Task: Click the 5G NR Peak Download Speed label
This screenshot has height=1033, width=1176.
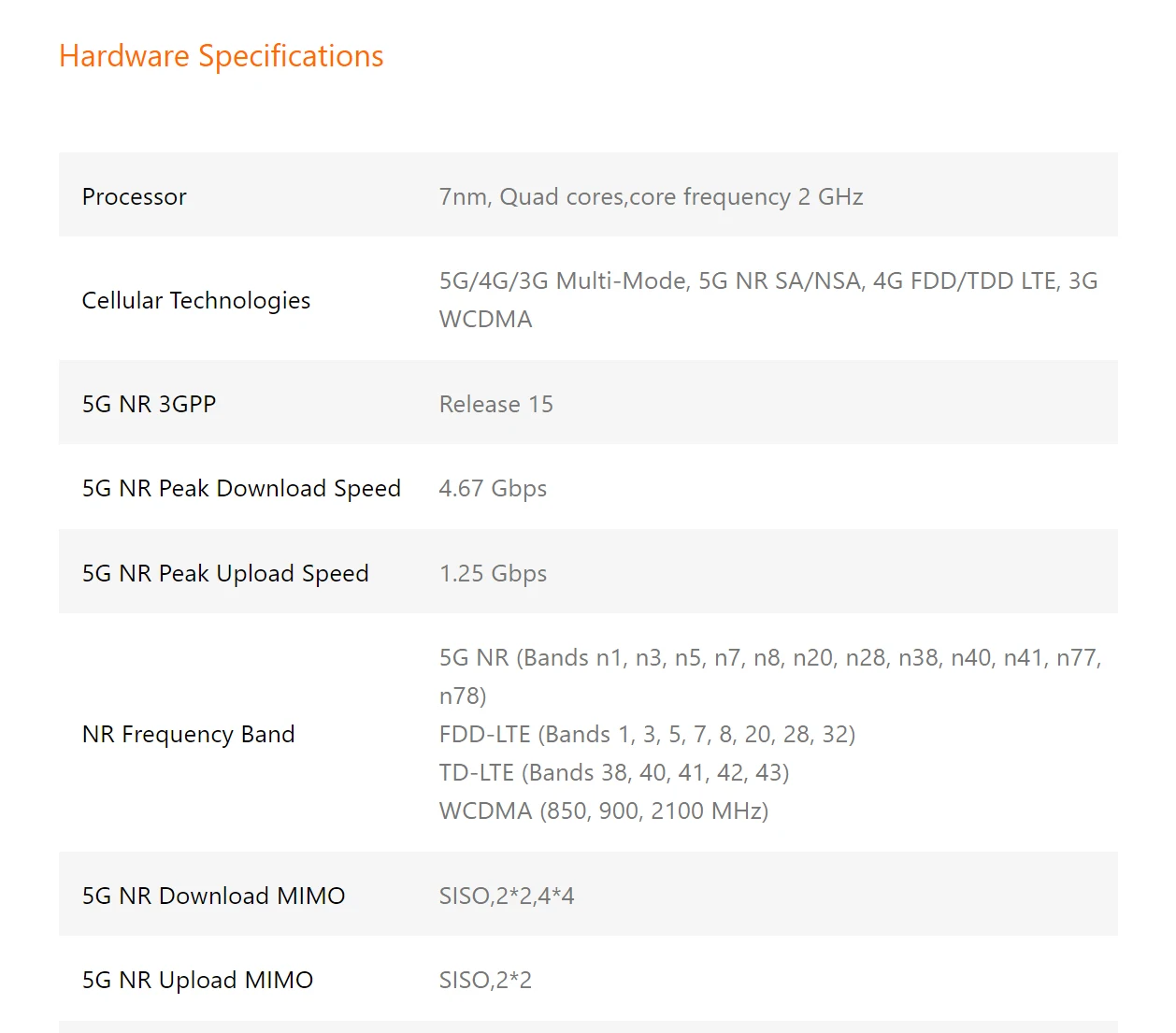Action: click(241, 488)
